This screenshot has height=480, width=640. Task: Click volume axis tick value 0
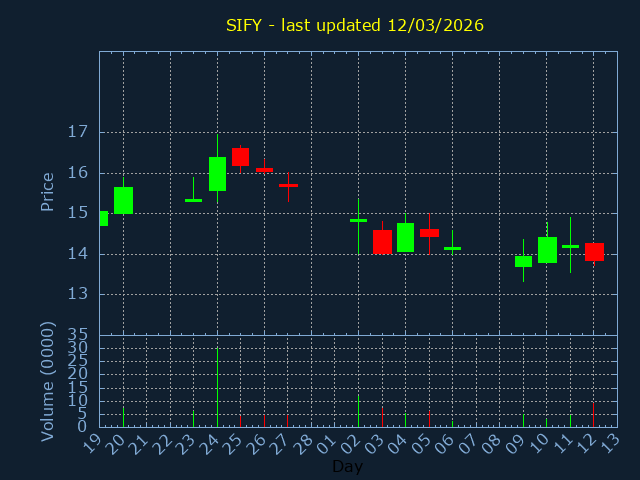pyautogui.click(x=82, y=427)
